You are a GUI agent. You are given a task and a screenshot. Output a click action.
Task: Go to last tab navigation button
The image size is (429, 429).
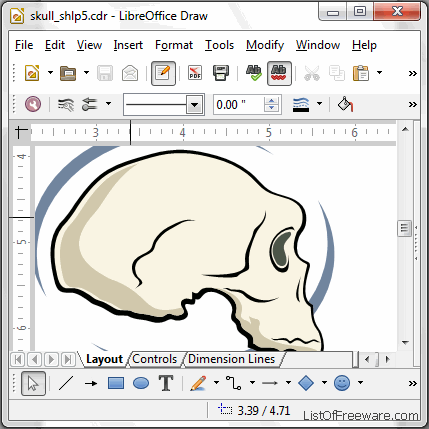68,359
